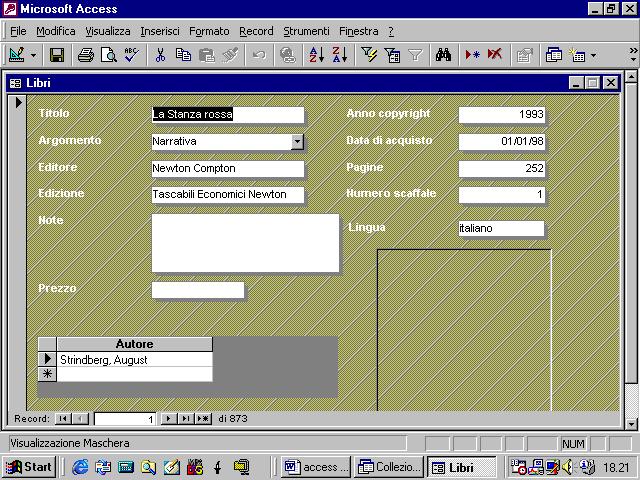Create new record from navigation bar

tap(203, 419)
